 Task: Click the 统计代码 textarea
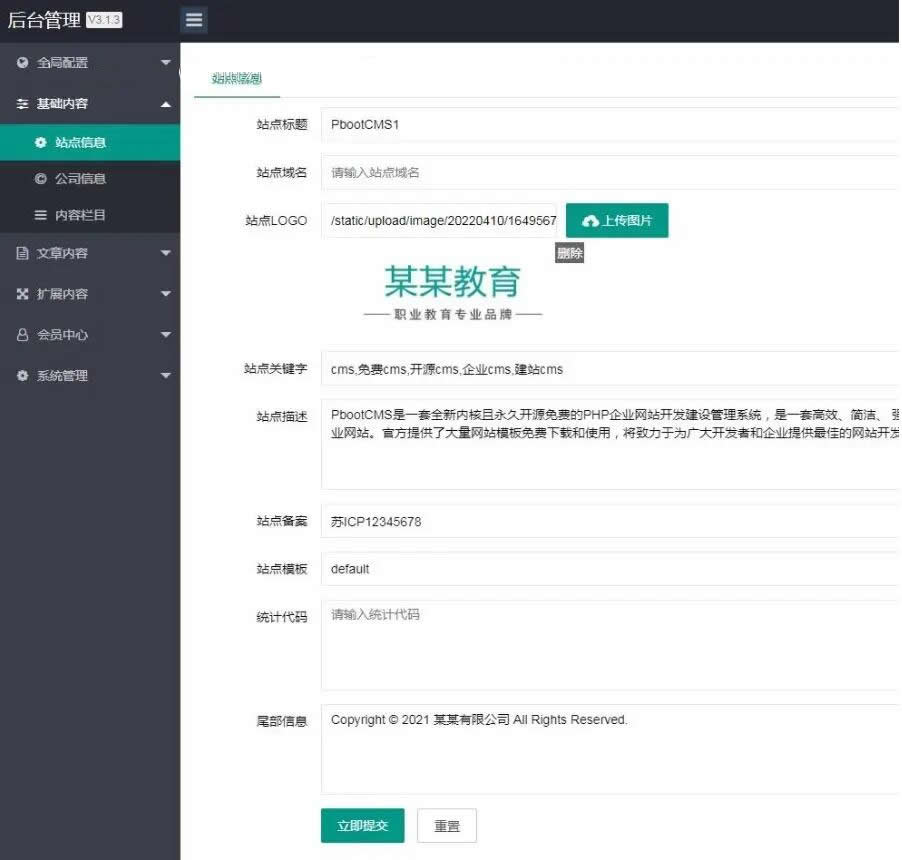pos(610,645)
